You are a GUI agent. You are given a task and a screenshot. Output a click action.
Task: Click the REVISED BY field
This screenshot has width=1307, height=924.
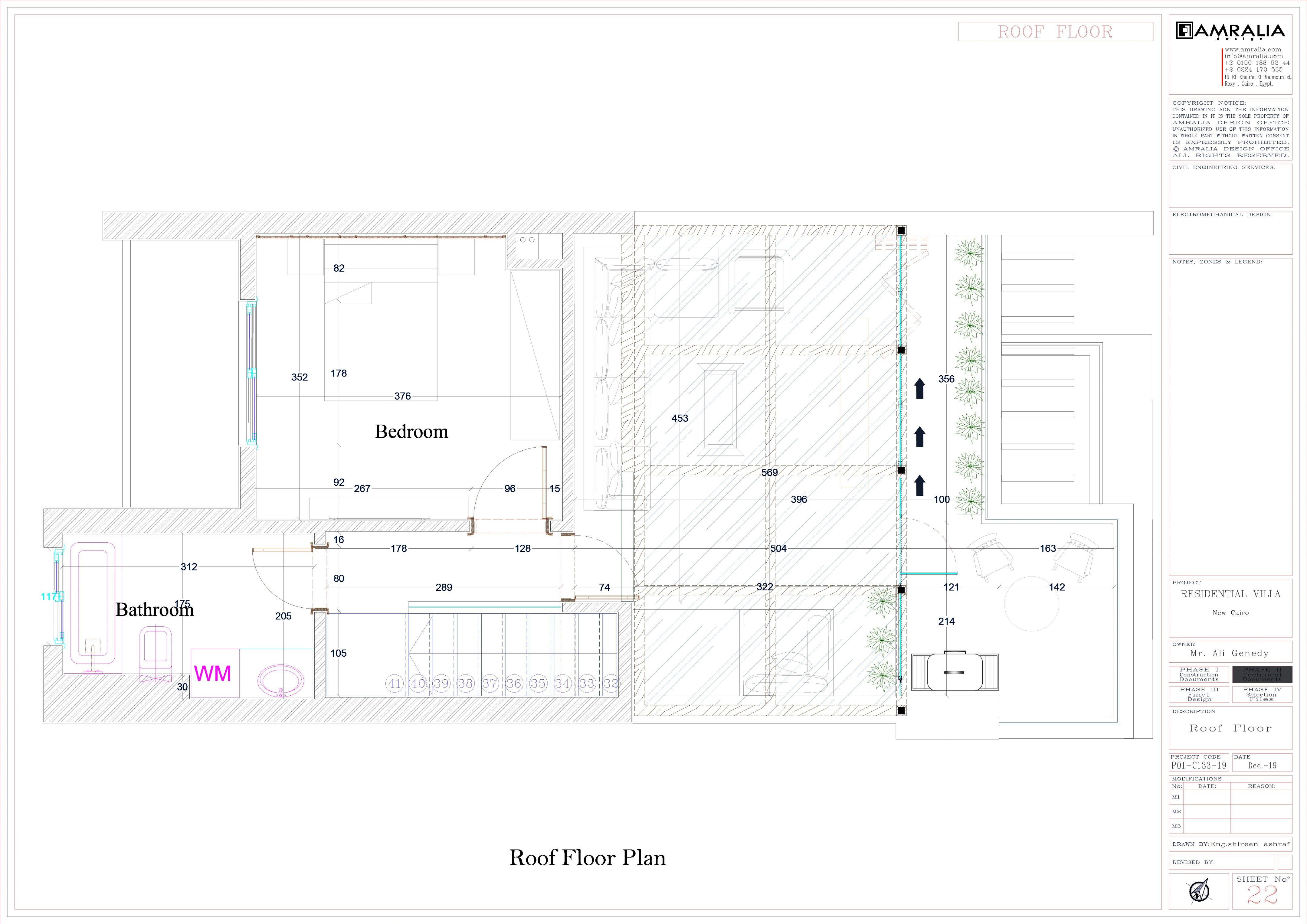1221,863
